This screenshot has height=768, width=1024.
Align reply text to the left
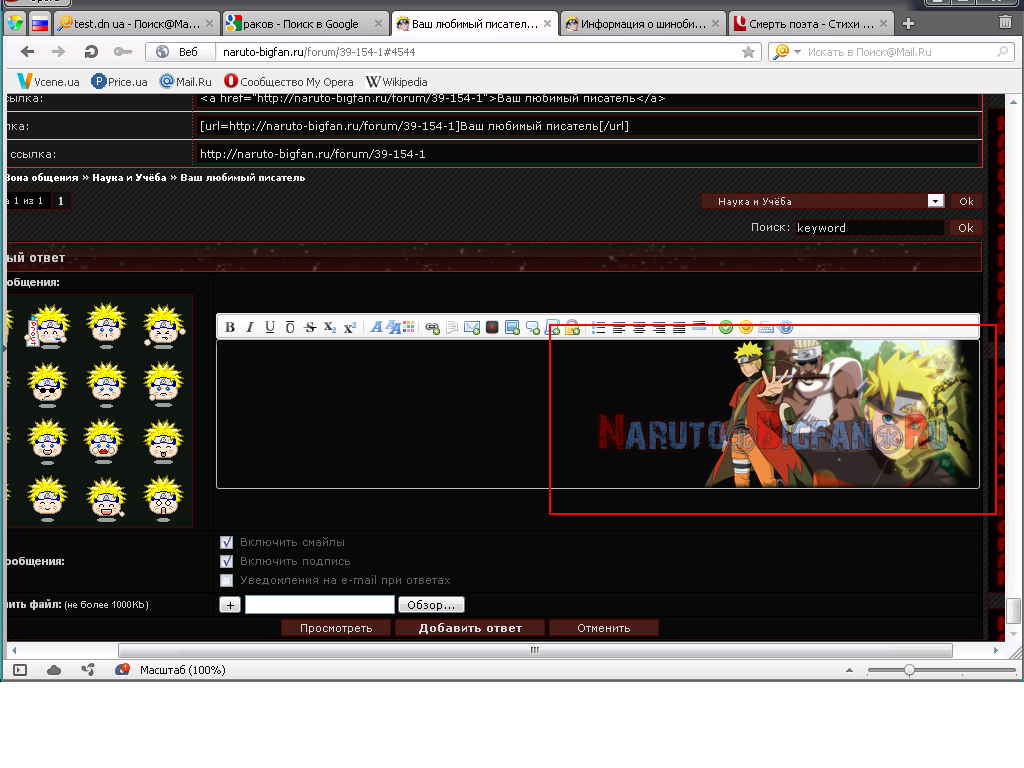[618, 327]
